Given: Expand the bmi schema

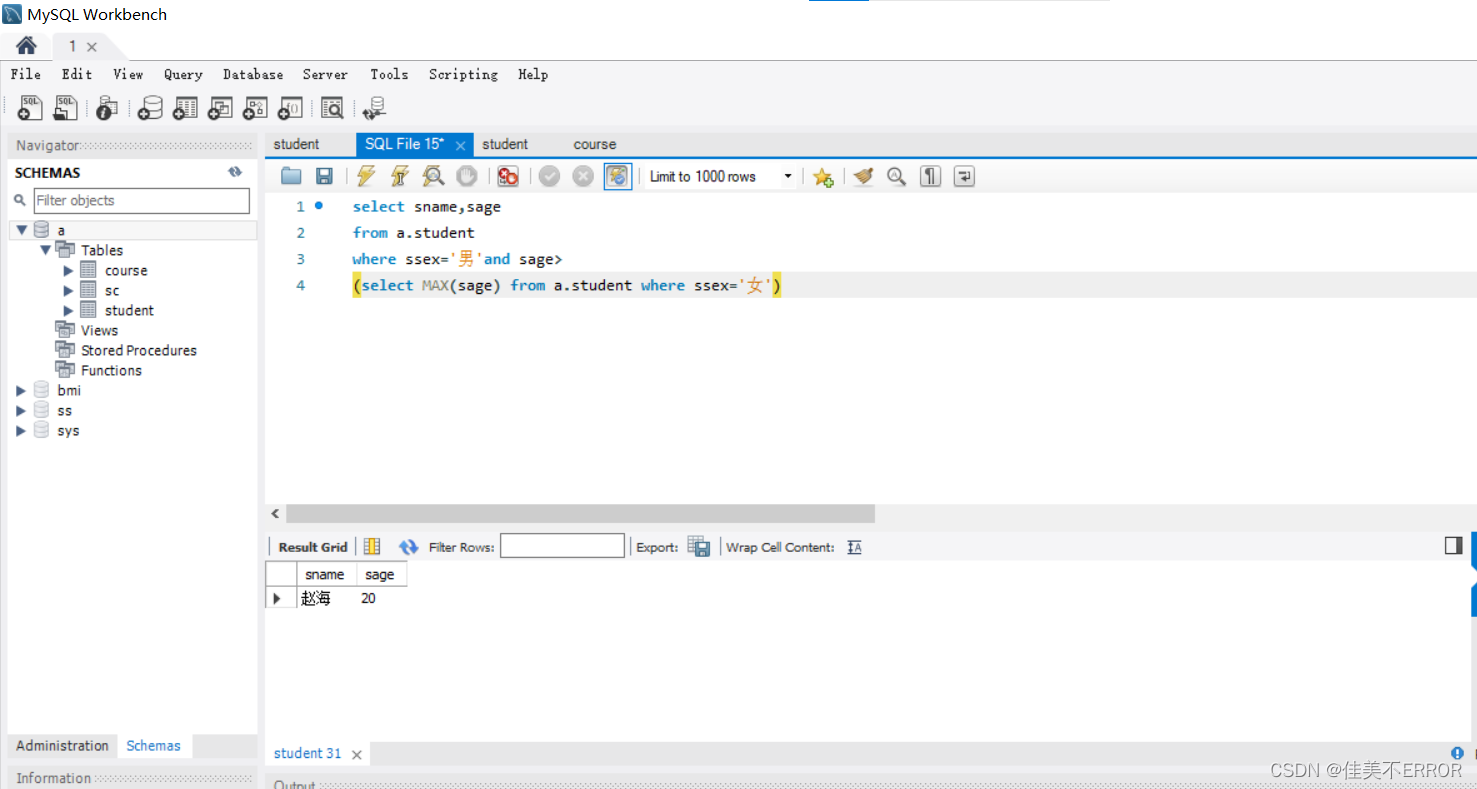Looking at the screenshot, I should pyautogui.click(x=21, y=390).
